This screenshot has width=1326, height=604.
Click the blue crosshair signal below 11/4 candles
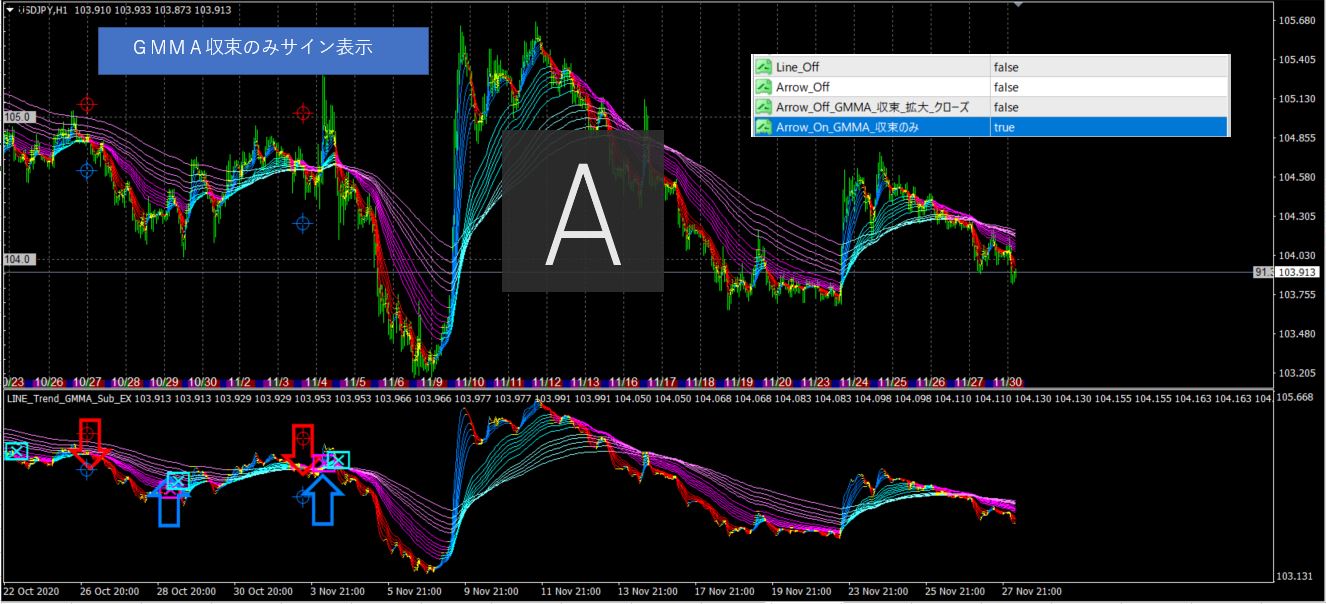tap(303, 223)
